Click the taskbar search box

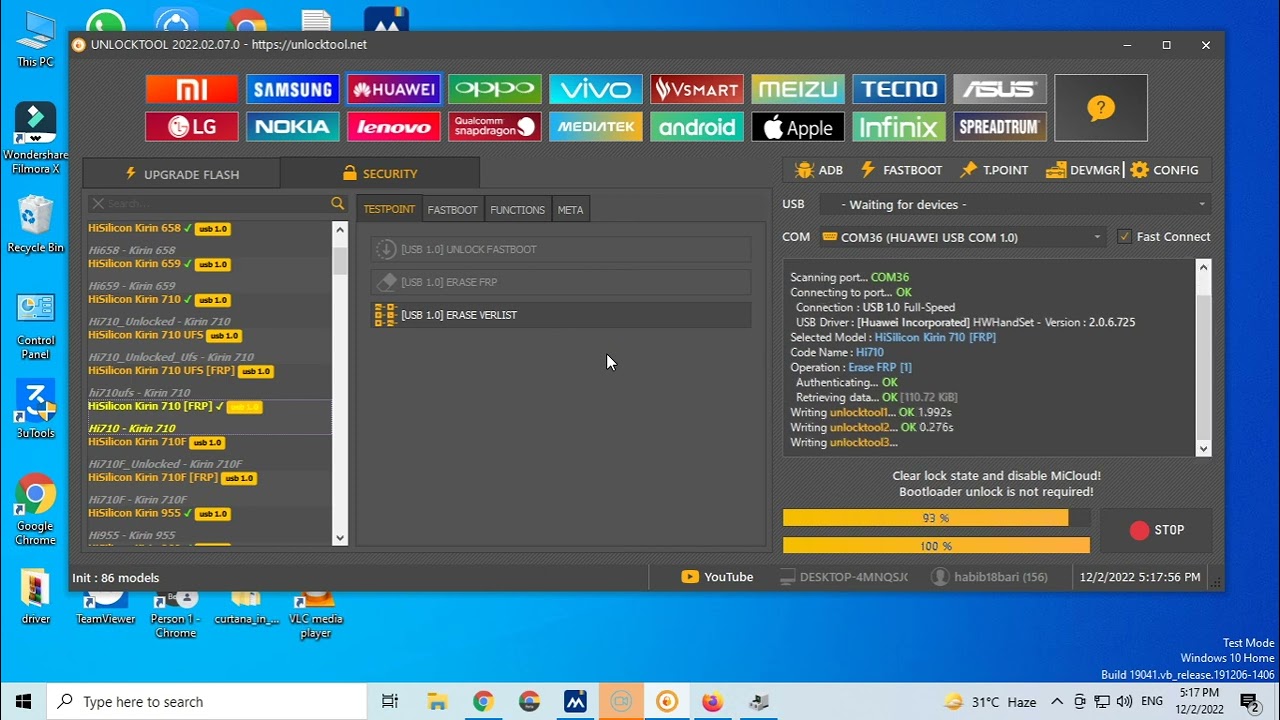(x=207, y=702)
